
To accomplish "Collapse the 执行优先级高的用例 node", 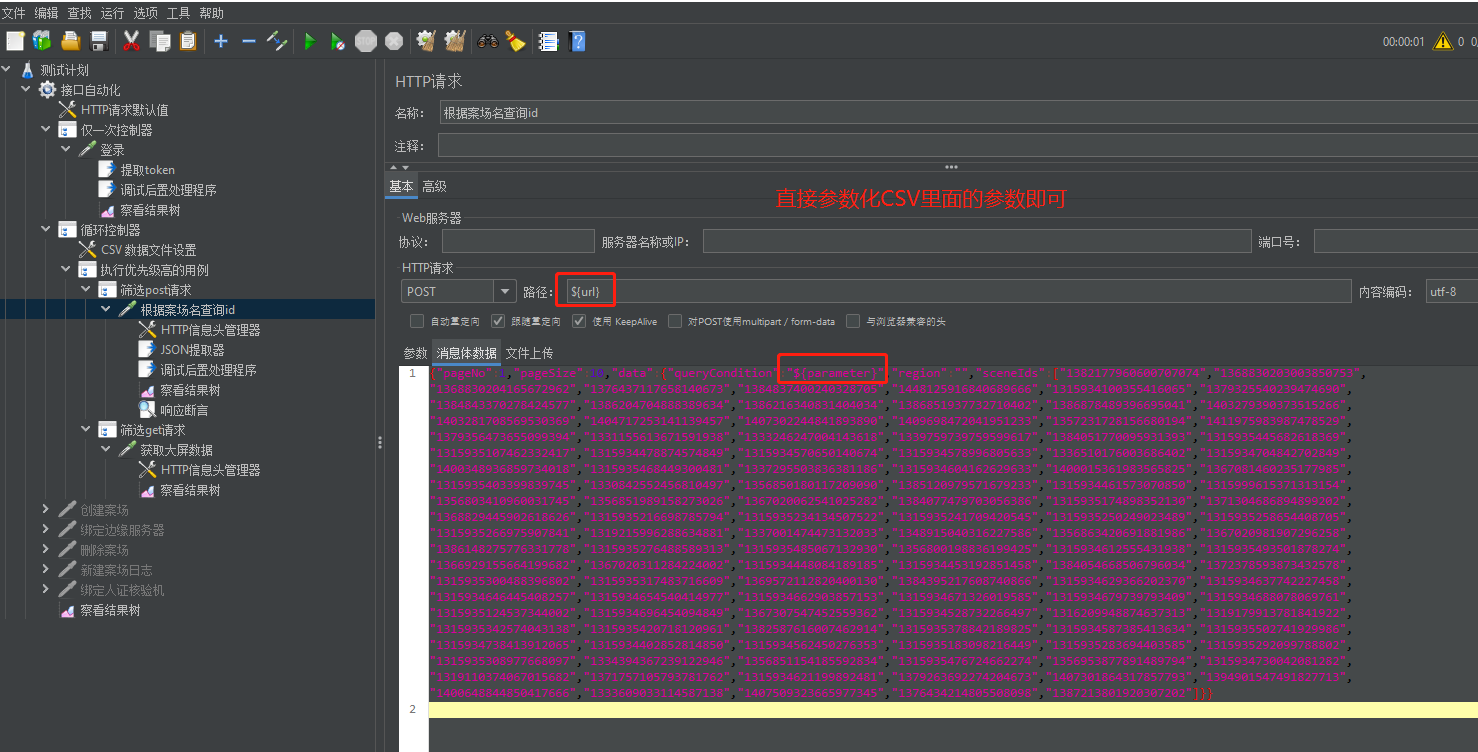I will pyautogui.click(x=66, y=270).
